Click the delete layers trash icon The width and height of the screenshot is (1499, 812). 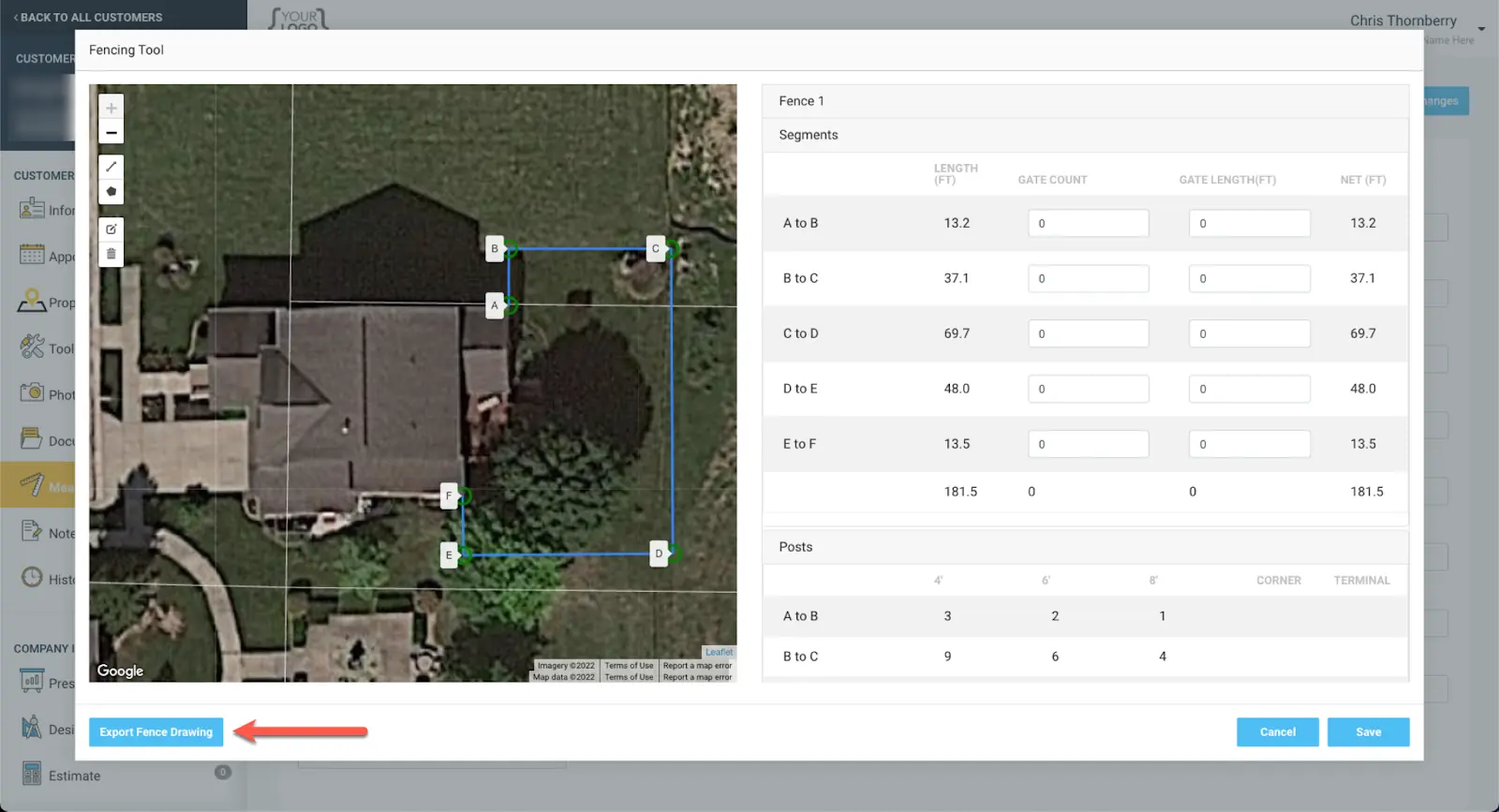[111, 254]
